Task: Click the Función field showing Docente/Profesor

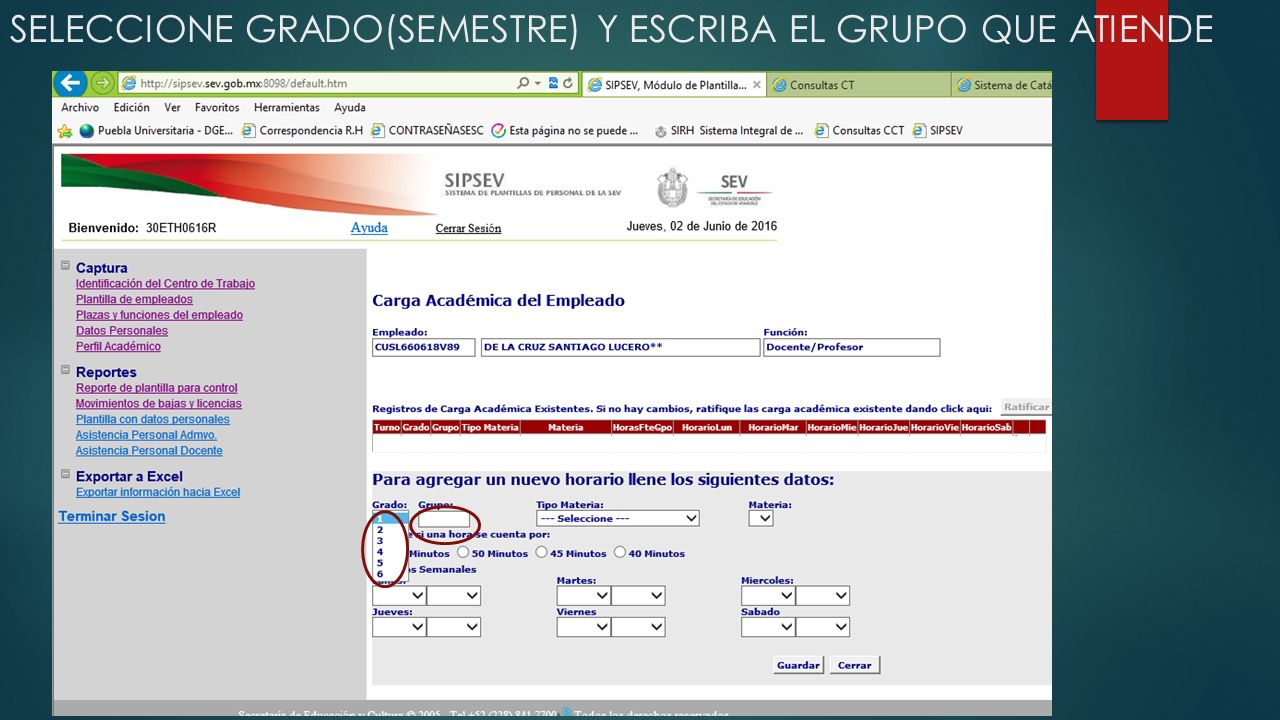Action: pyautogui.click(x=851, y=347)
